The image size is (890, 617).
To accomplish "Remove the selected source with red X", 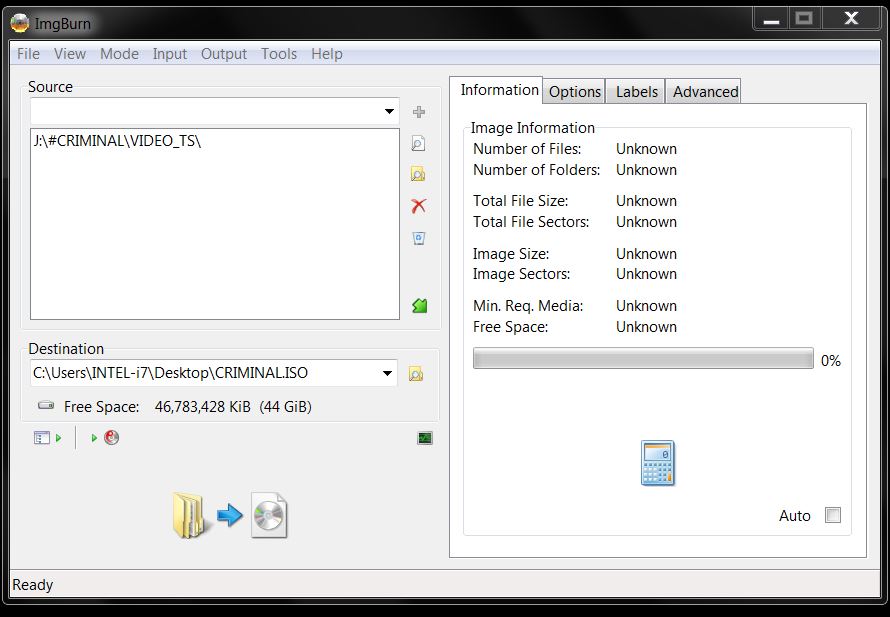I will tap(419, 205).
